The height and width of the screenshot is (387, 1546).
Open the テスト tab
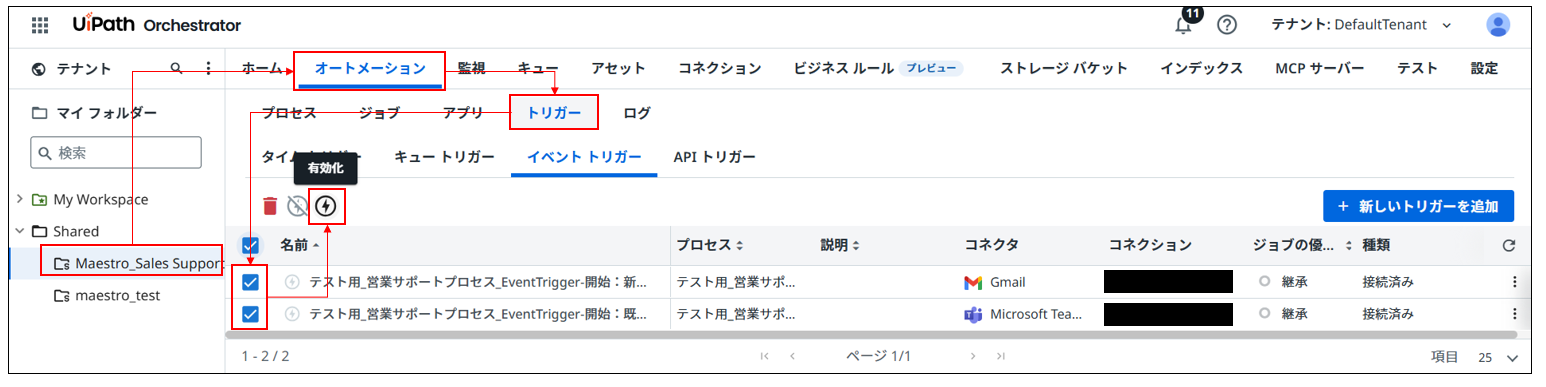point(1417,68)
